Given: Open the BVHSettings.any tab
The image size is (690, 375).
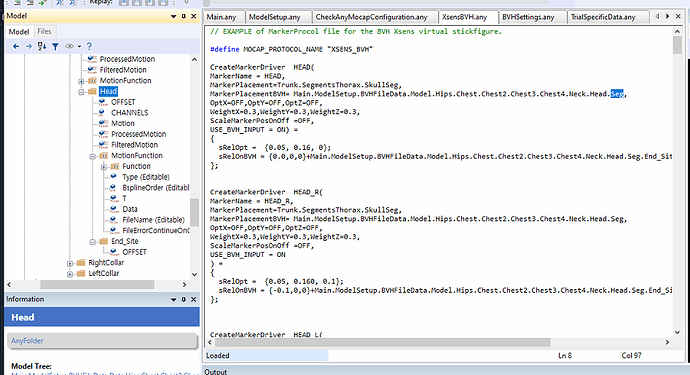Looking at the screenshot, I should (528, 17).
